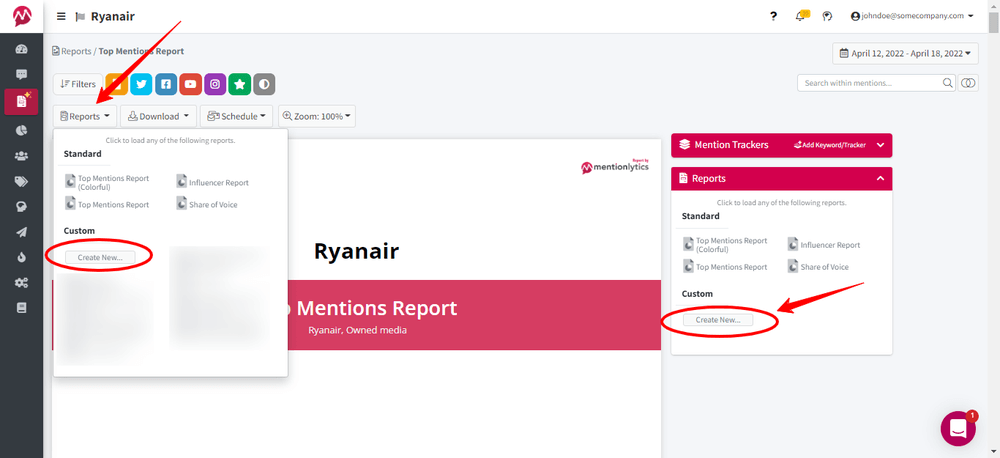This screenshot has height=458, width=1000.
Task: Toggle the gray half-circle source filter
Action: [x=264, y=84]
